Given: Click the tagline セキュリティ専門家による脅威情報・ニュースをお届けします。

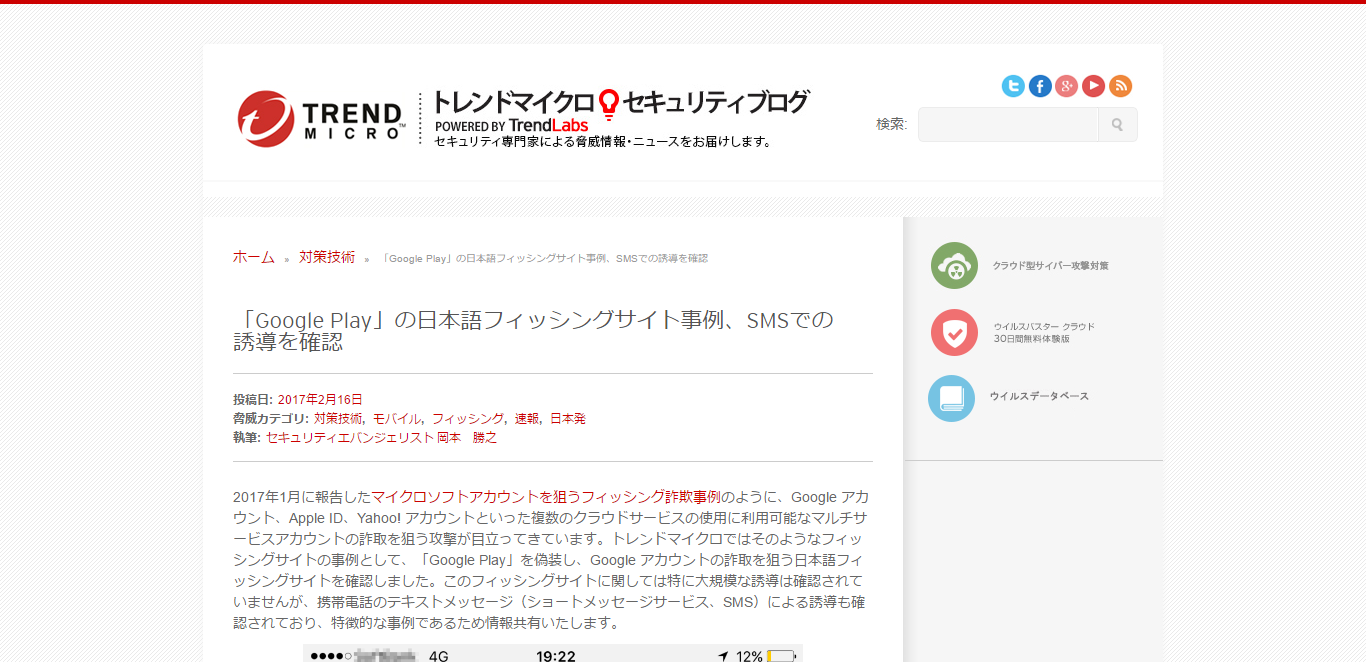Looking at the screenshot, I should click(x=603, y=142).
